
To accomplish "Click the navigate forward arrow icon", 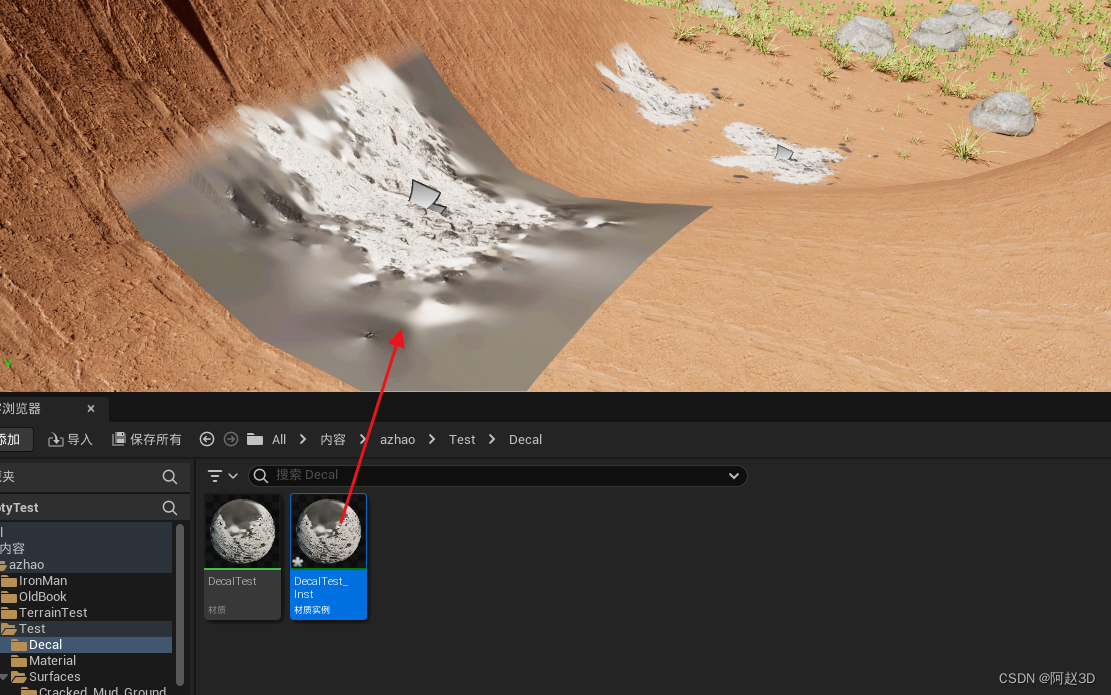I will pos(231,439).
